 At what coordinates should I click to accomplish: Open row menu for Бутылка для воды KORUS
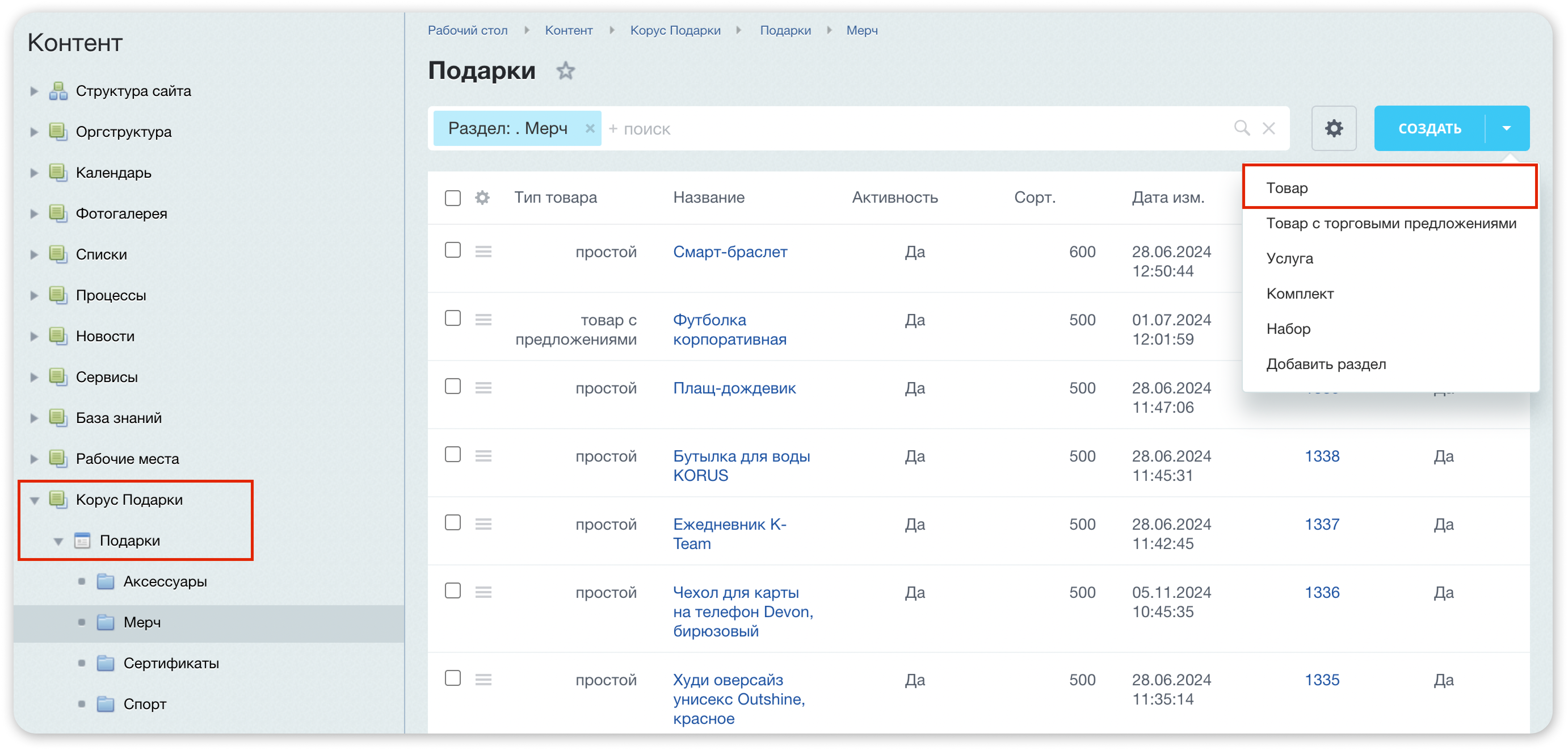pyautogui.click(x=483, y=456)
